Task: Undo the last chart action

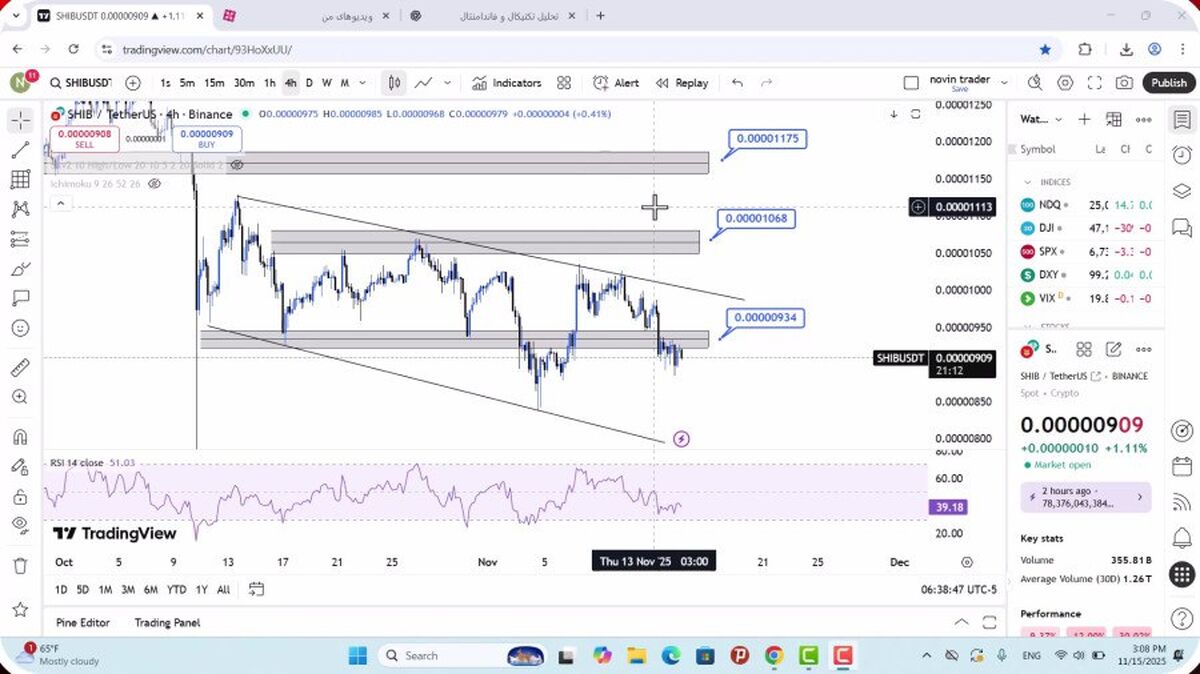Action: click(x=738, y=83)
